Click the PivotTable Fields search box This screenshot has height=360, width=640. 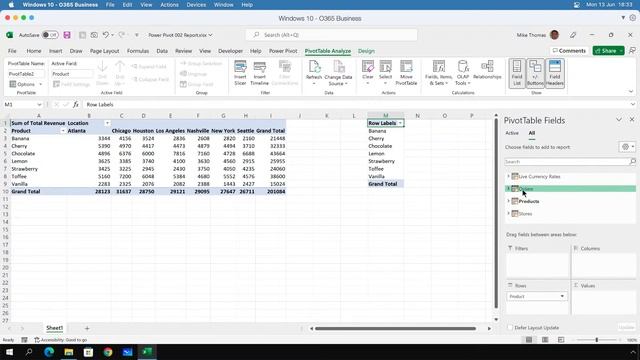tap(570, 162)
